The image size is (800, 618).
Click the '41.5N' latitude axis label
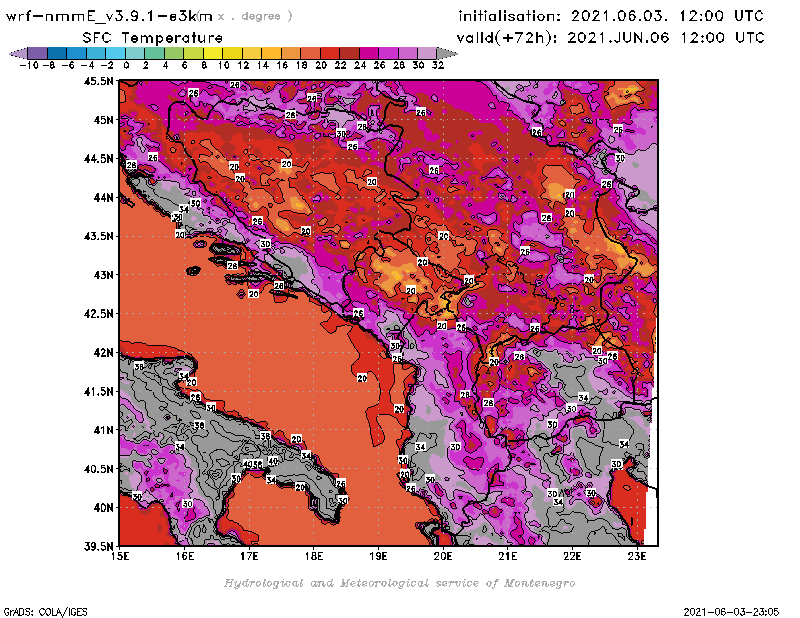[x=98, y=391]
